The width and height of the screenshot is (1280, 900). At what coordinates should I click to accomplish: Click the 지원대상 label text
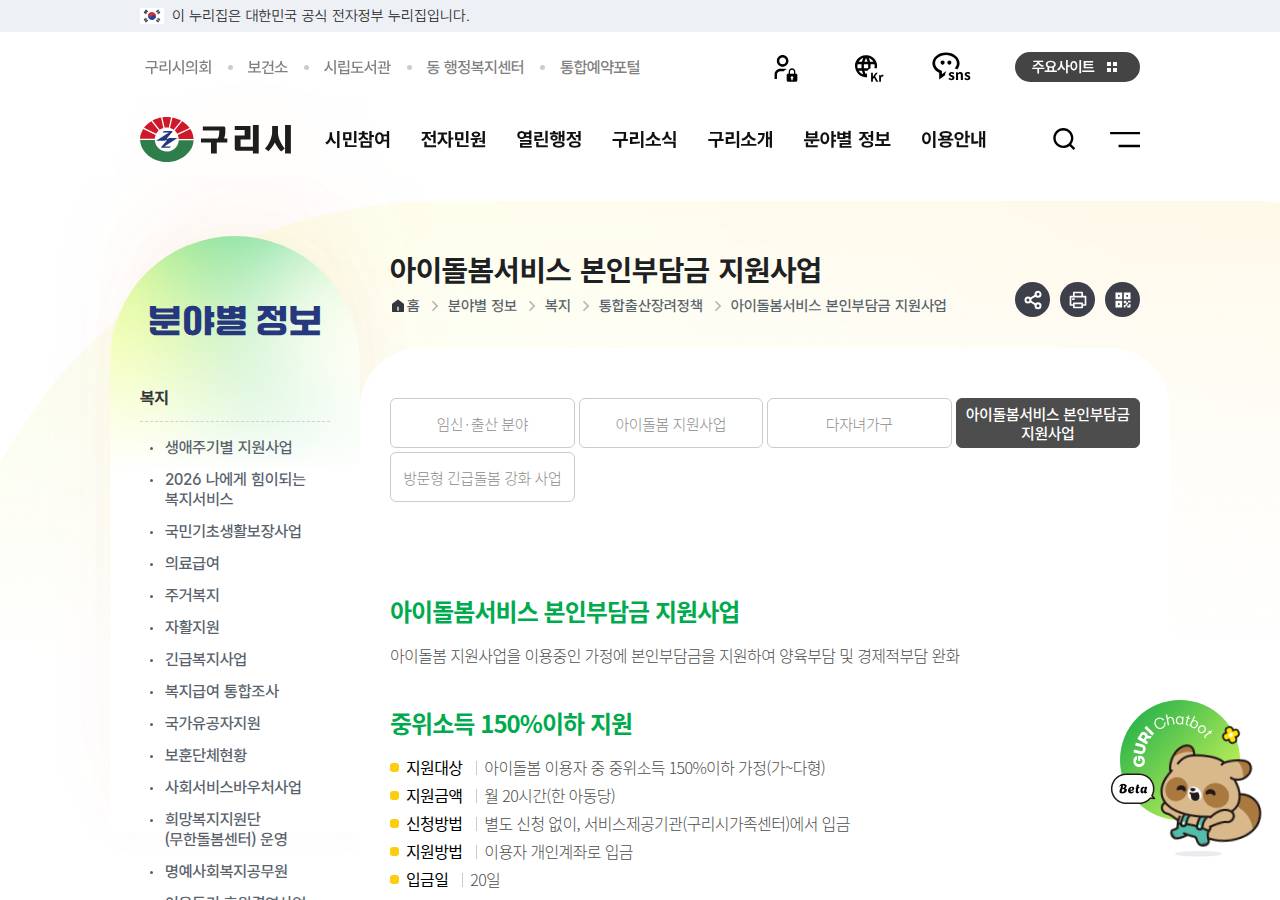(434, 768)
